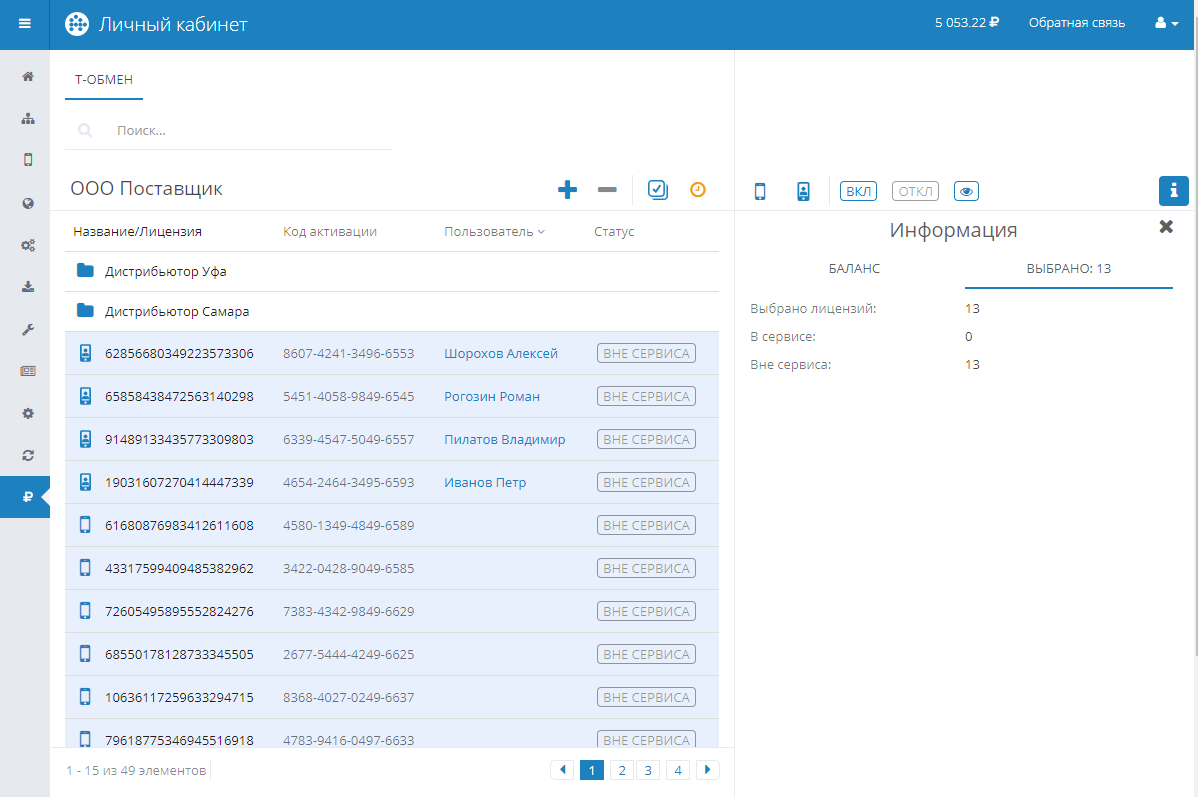The image size is (1198, 797).
Task: Go to page 2 of results
Action: (621, 770)
